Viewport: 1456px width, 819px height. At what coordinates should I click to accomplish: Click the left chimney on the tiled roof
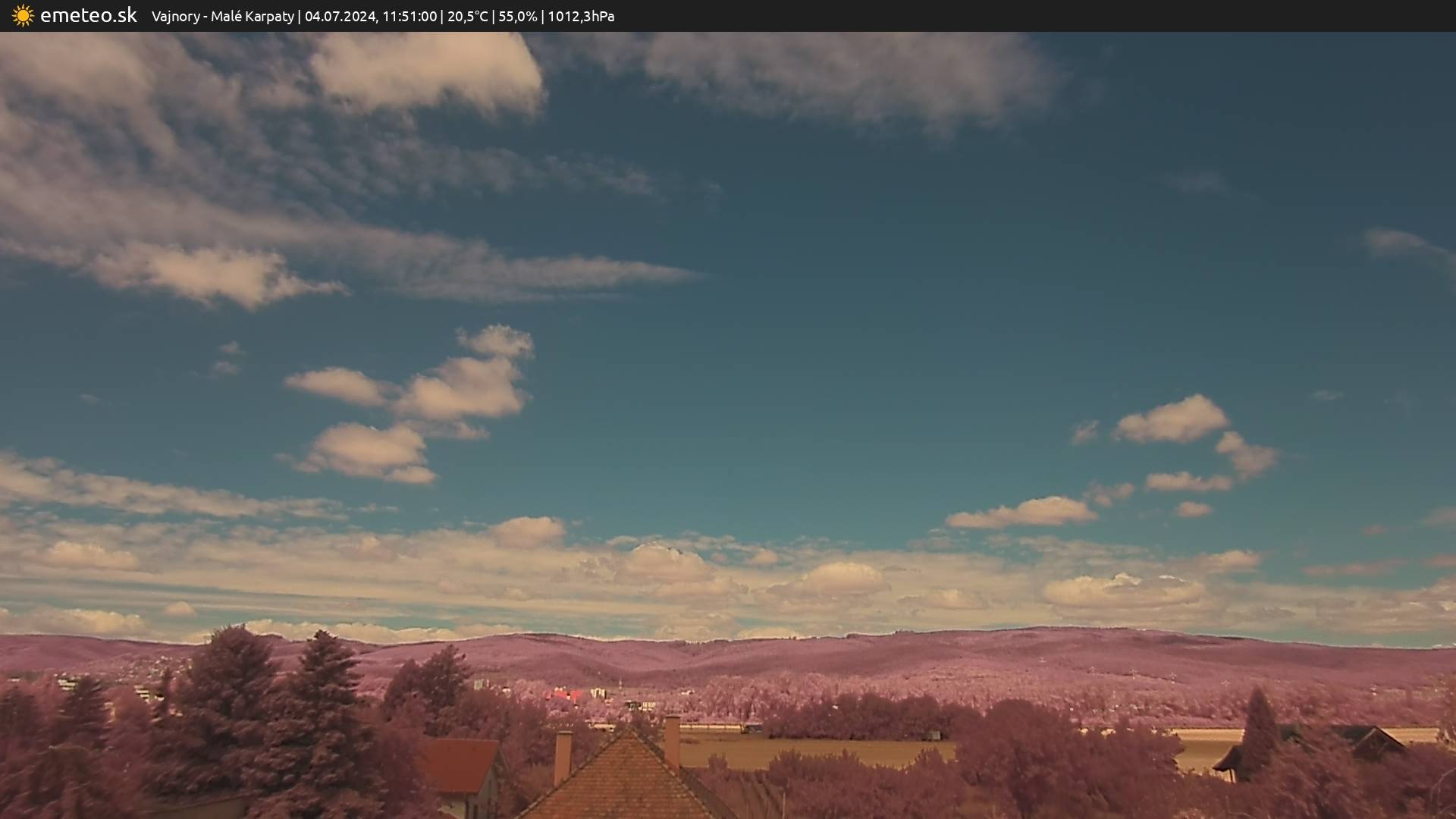tap(563, 757)
